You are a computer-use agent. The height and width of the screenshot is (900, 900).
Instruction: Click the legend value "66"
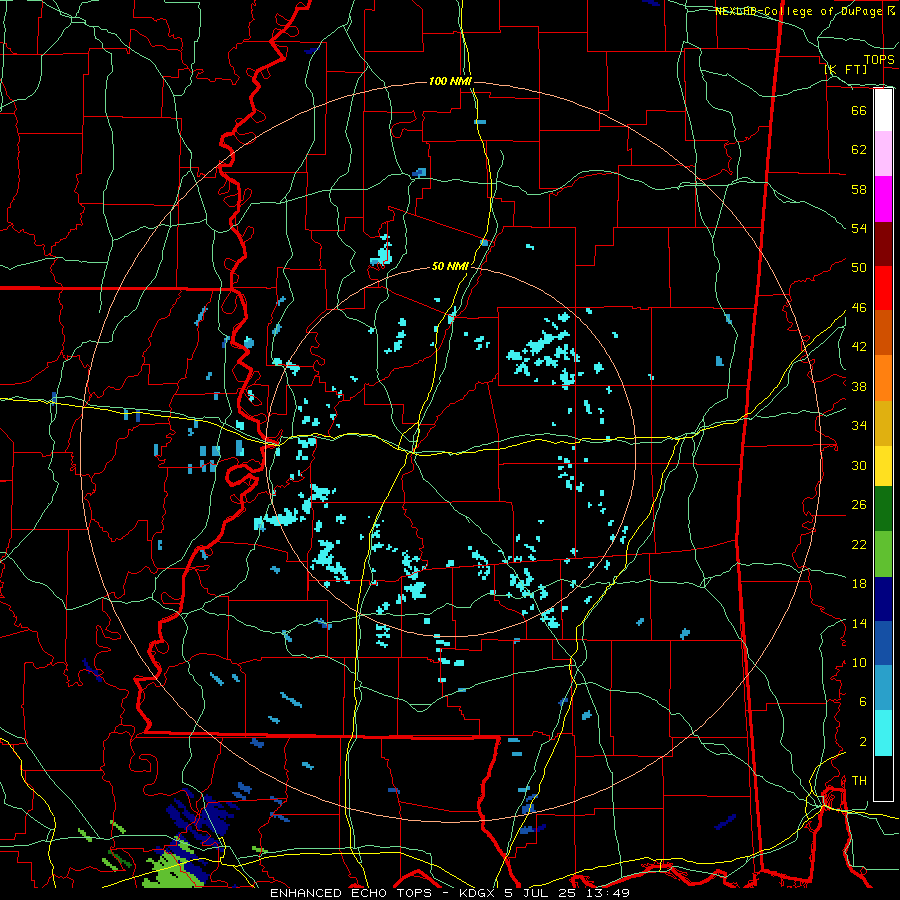pyautogui.click(x=859, y=110)
